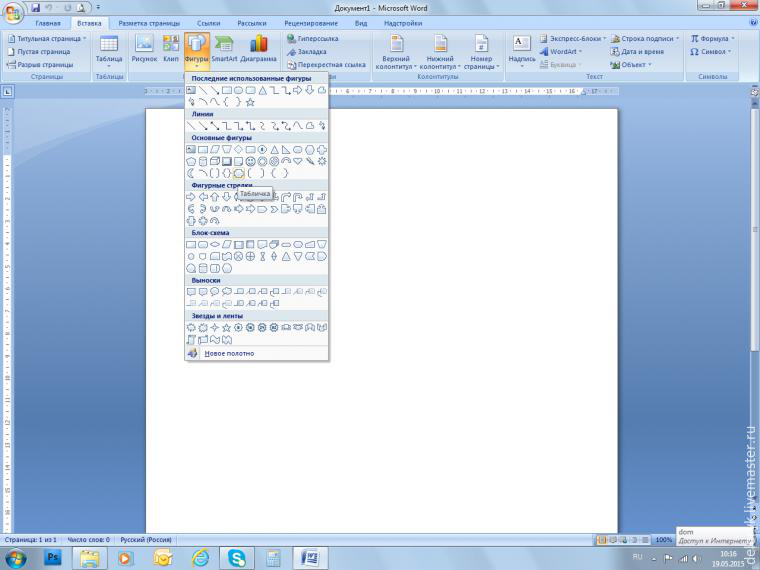The image size is (760, 570).
Task: Click the Пустая страница button
Action: click(x=40, y=51)
